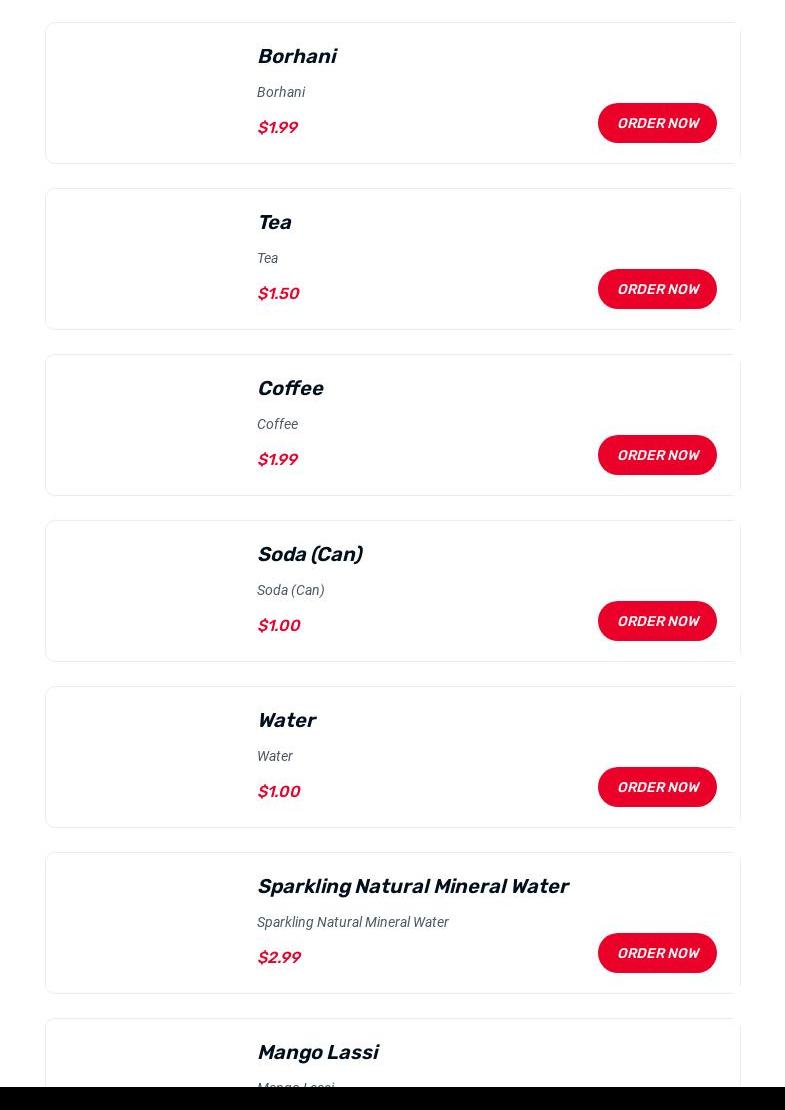The image size is (785, 1110).
Task: Click the Borhani image placeholder
Action: [x=146, y=93]
